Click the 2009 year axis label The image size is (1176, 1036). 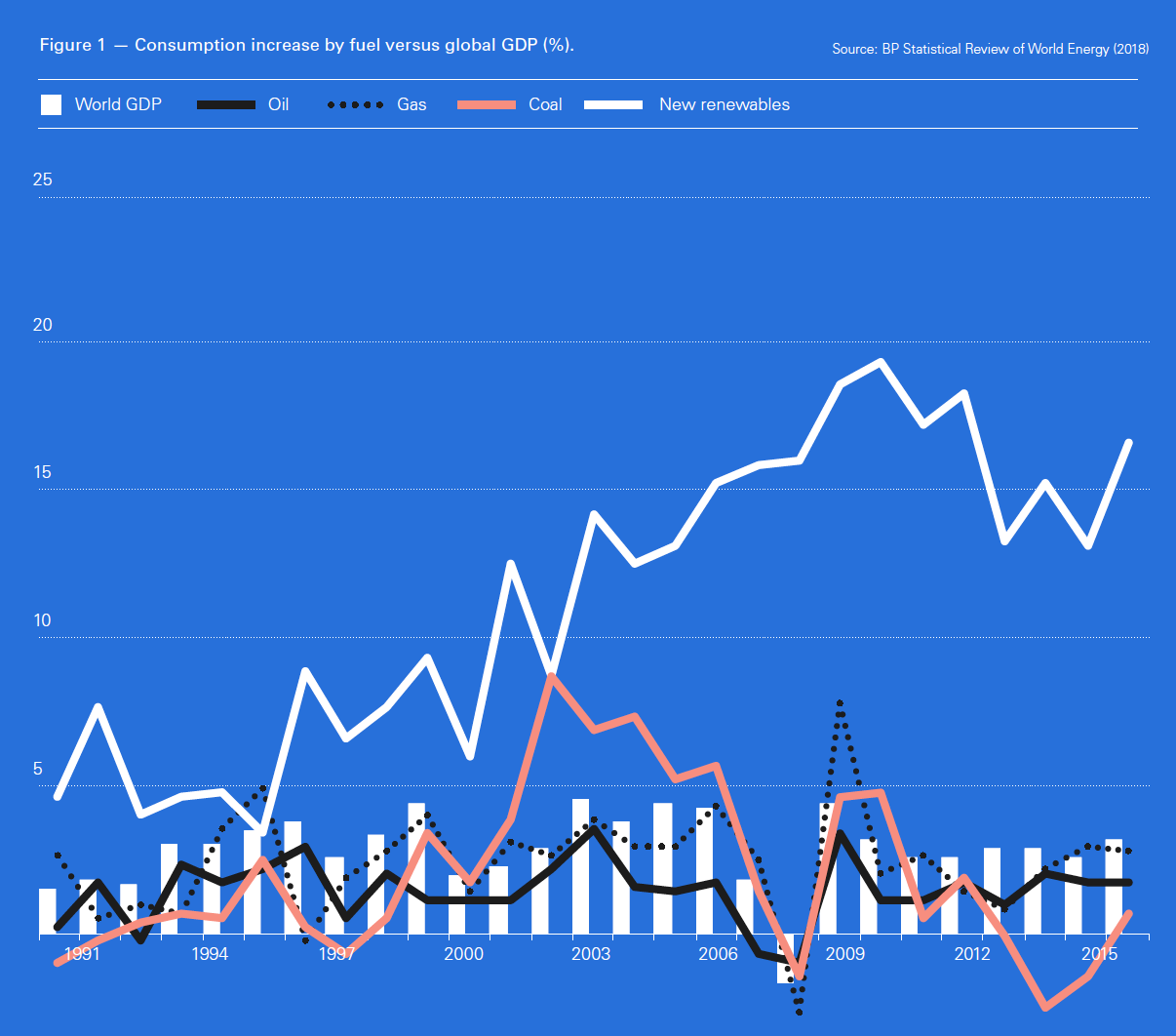[844, 954]
